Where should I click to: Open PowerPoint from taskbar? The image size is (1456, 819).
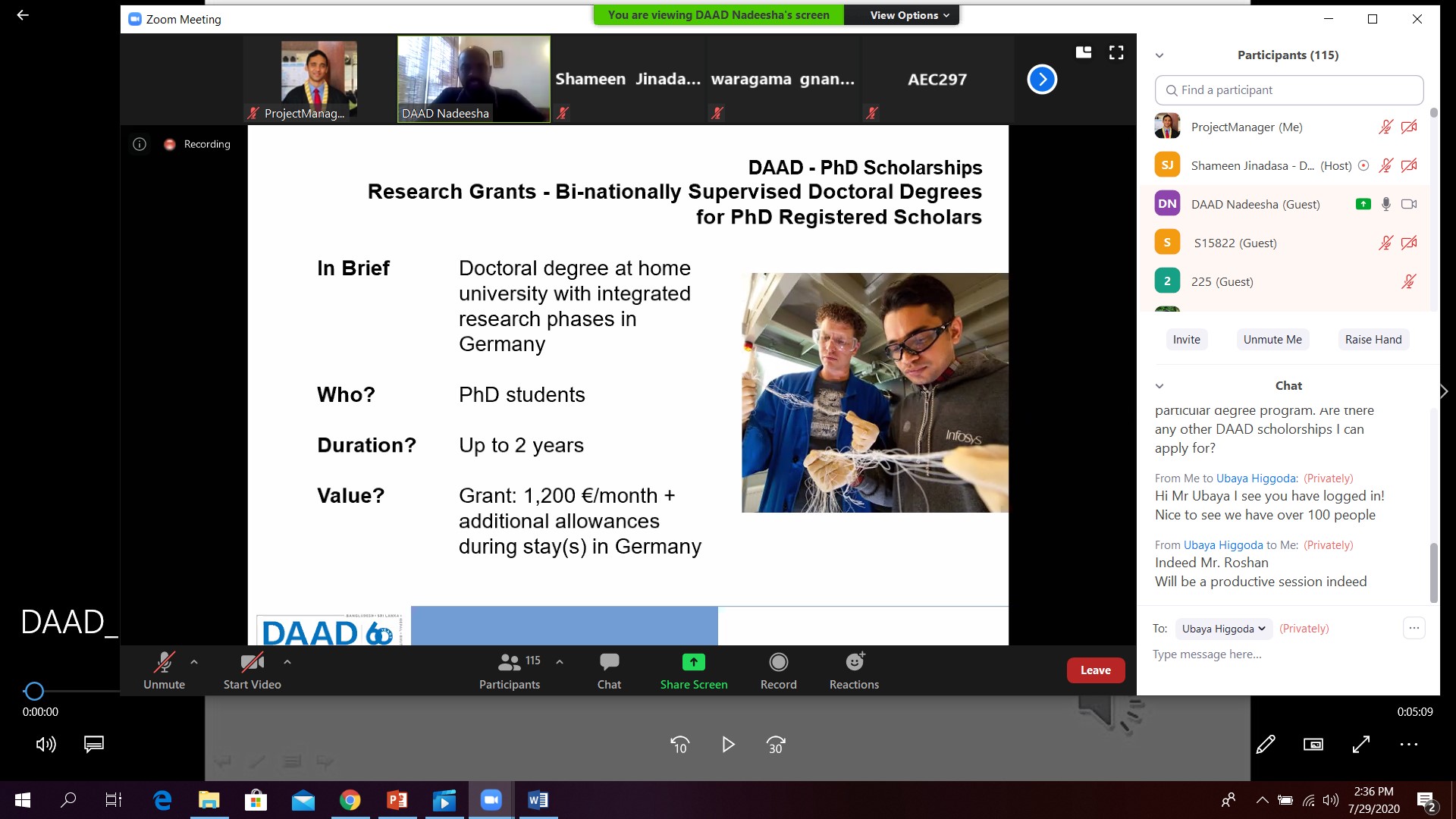pyautogui.click(x=397, y=800)
